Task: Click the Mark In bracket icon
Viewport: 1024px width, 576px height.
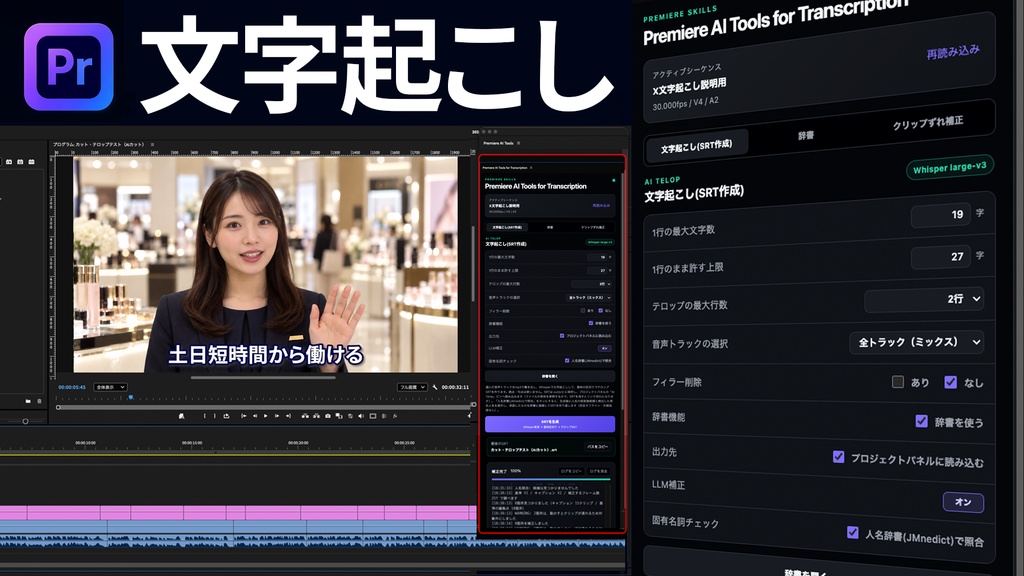Action: click(x=204, y=416)
